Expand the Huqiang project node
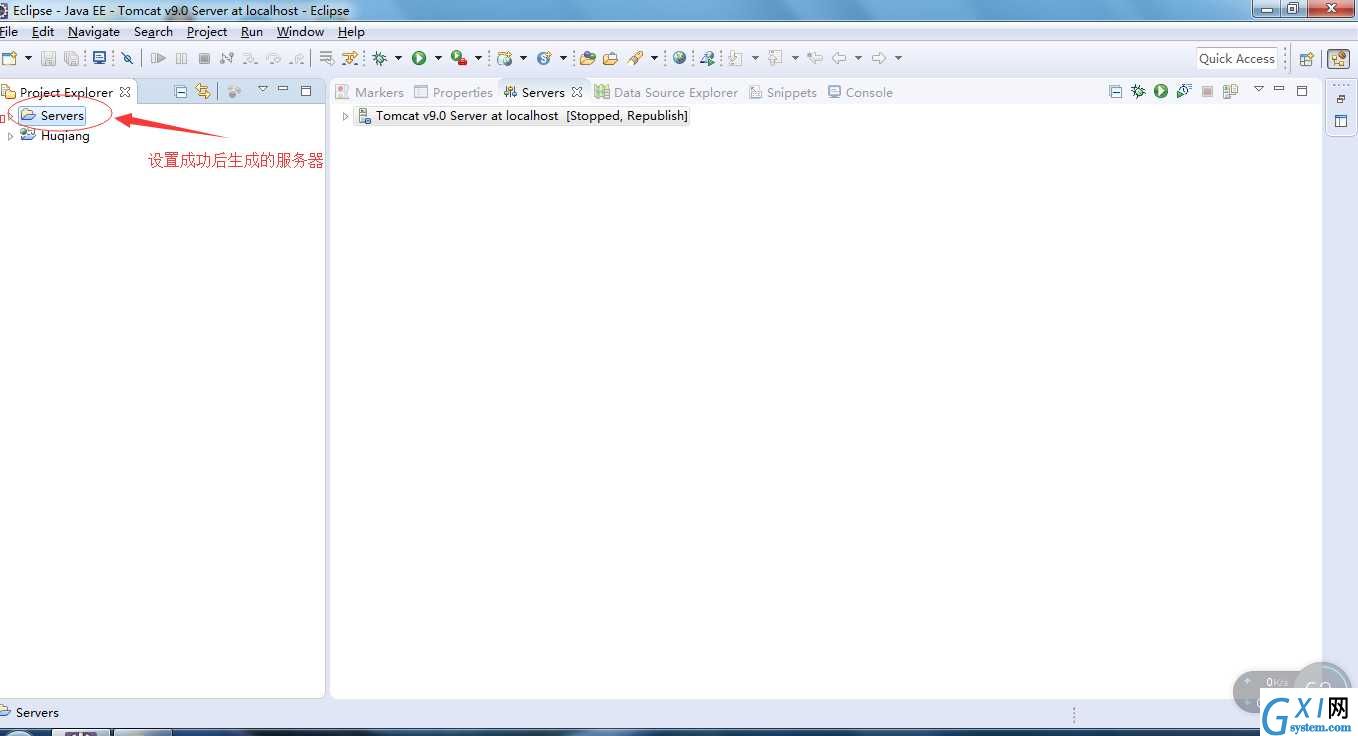Screen dimensions: 1358x736 tap(10, 136)
